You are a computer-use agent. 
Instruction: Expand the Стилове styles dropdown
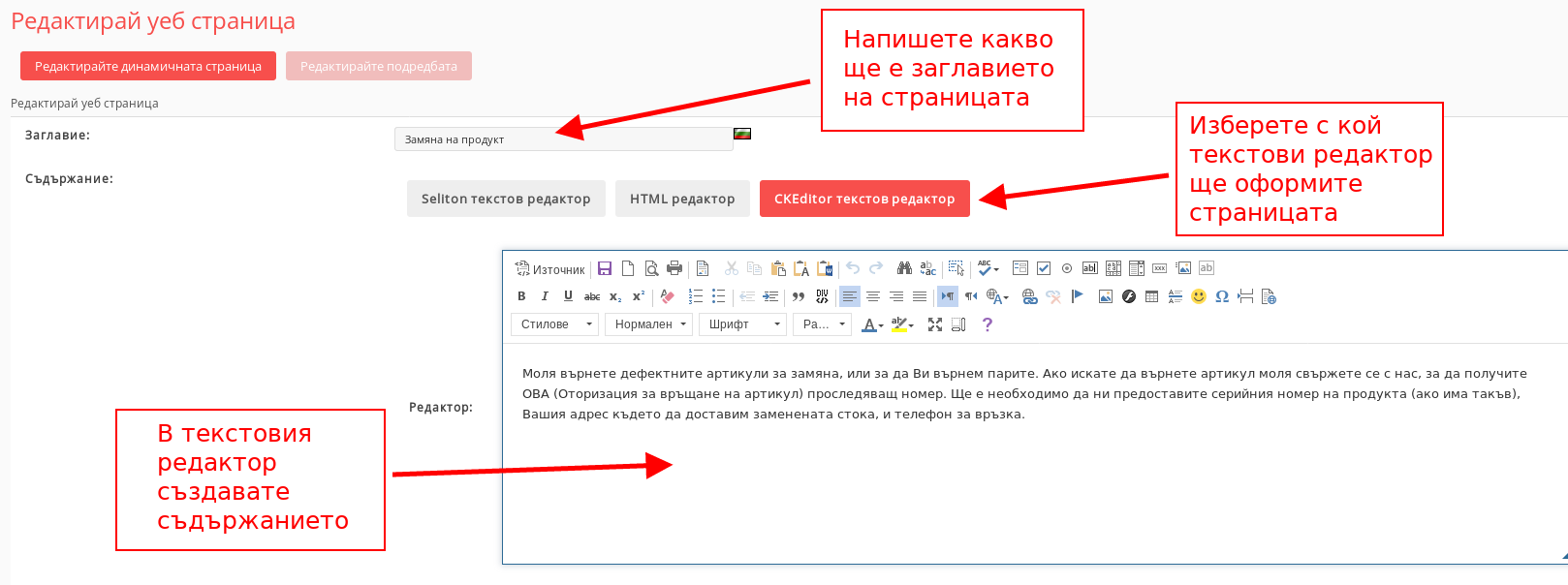pos(555,324)
